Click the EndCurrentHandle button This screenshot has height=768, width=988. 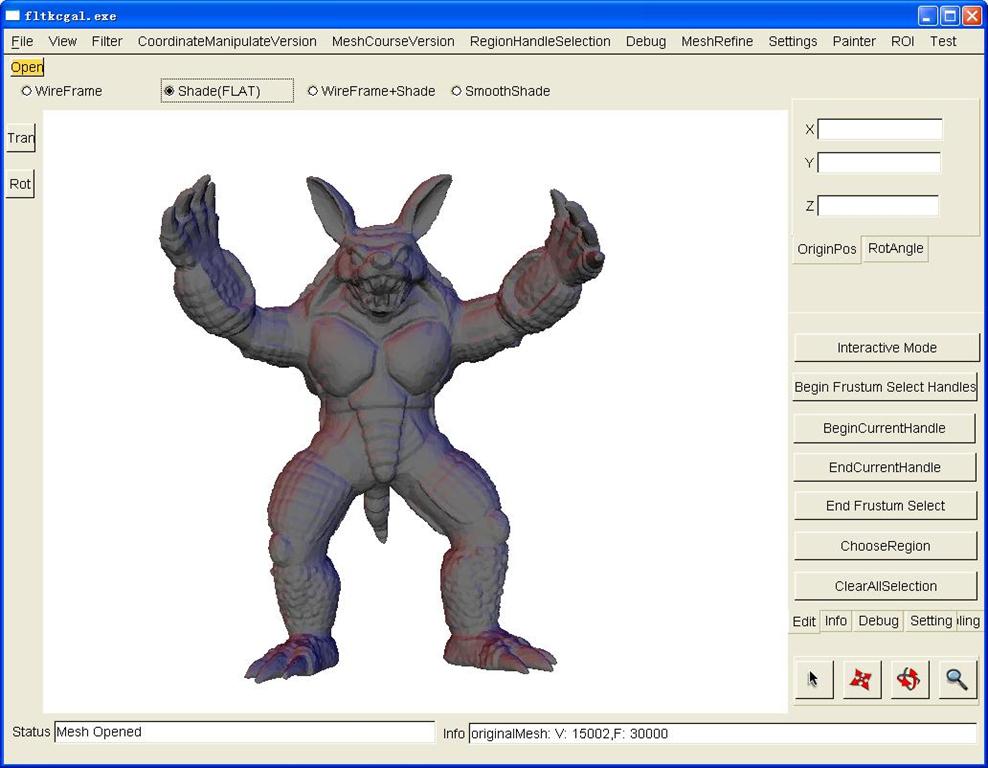pyautogui.click(x=885, y=467)
